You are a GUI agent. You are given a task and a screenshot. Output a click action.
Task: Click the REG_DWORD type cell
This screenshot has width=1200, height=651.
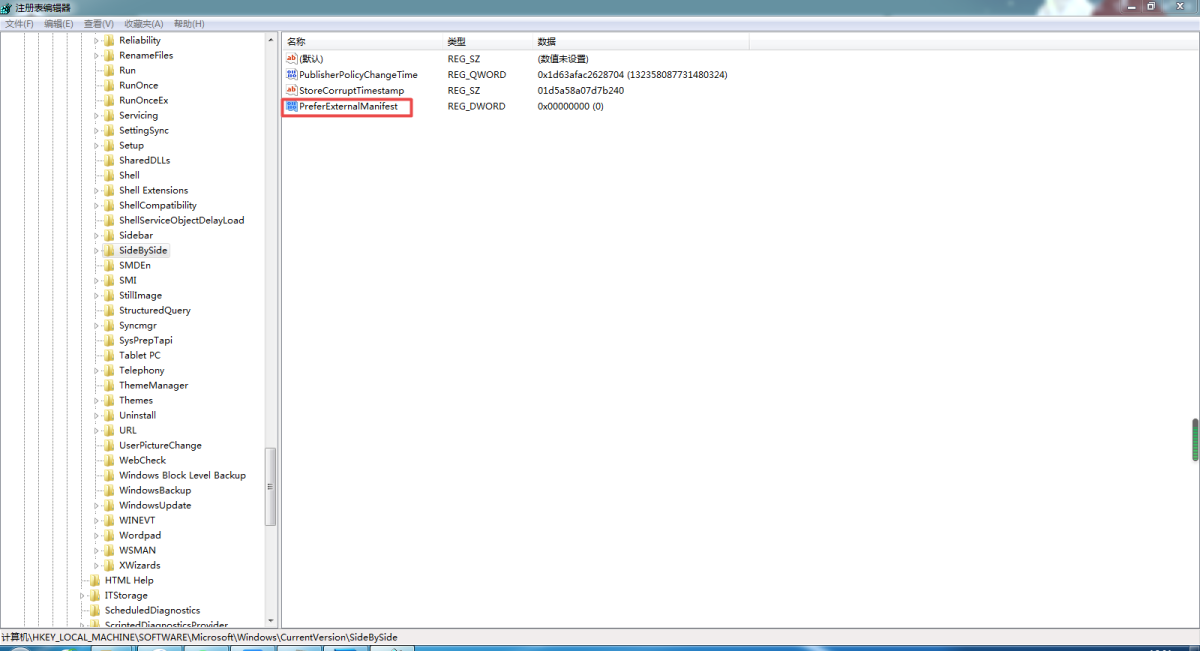[477, 106]
